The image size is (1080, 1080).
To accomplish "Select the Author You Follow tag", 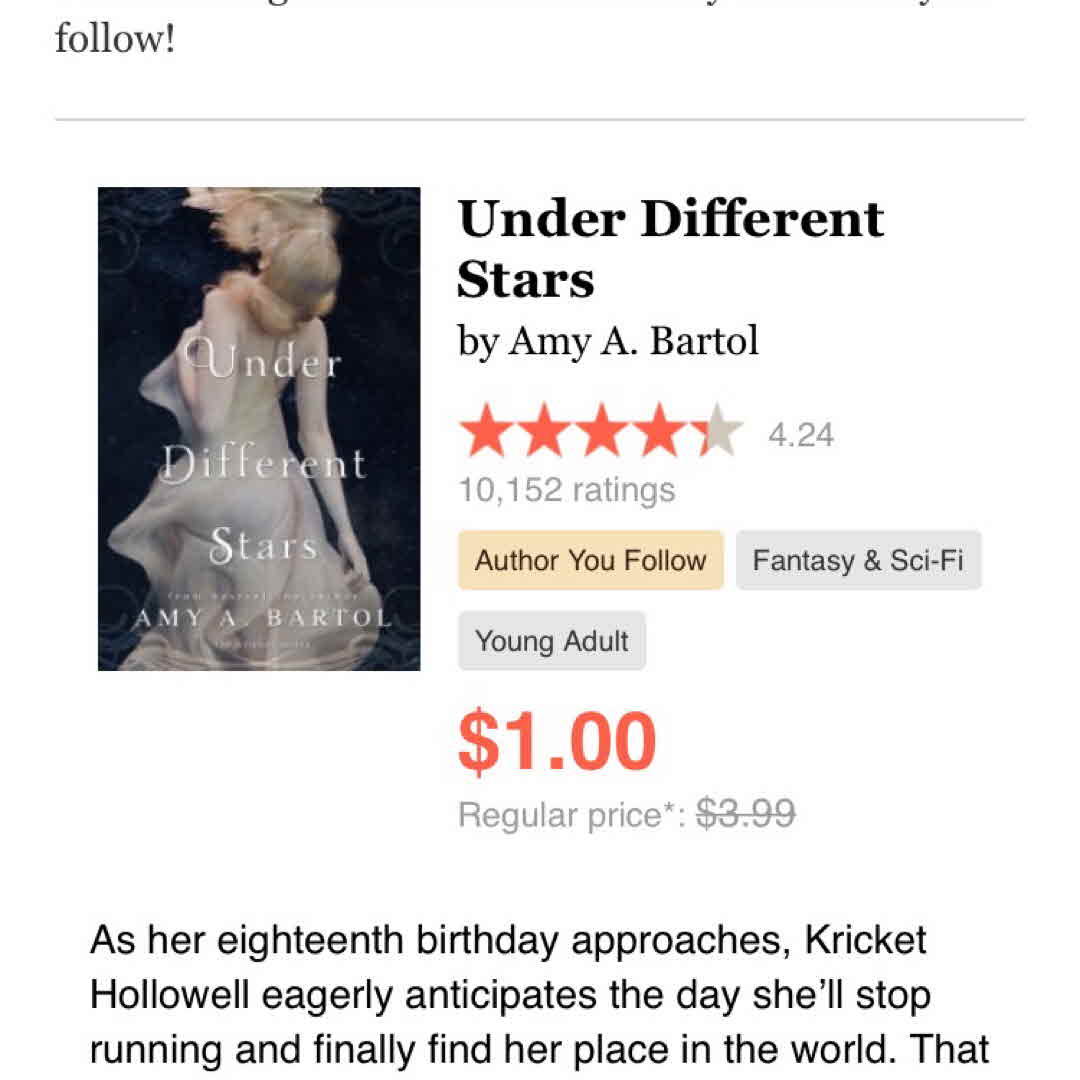I will 590,560.
